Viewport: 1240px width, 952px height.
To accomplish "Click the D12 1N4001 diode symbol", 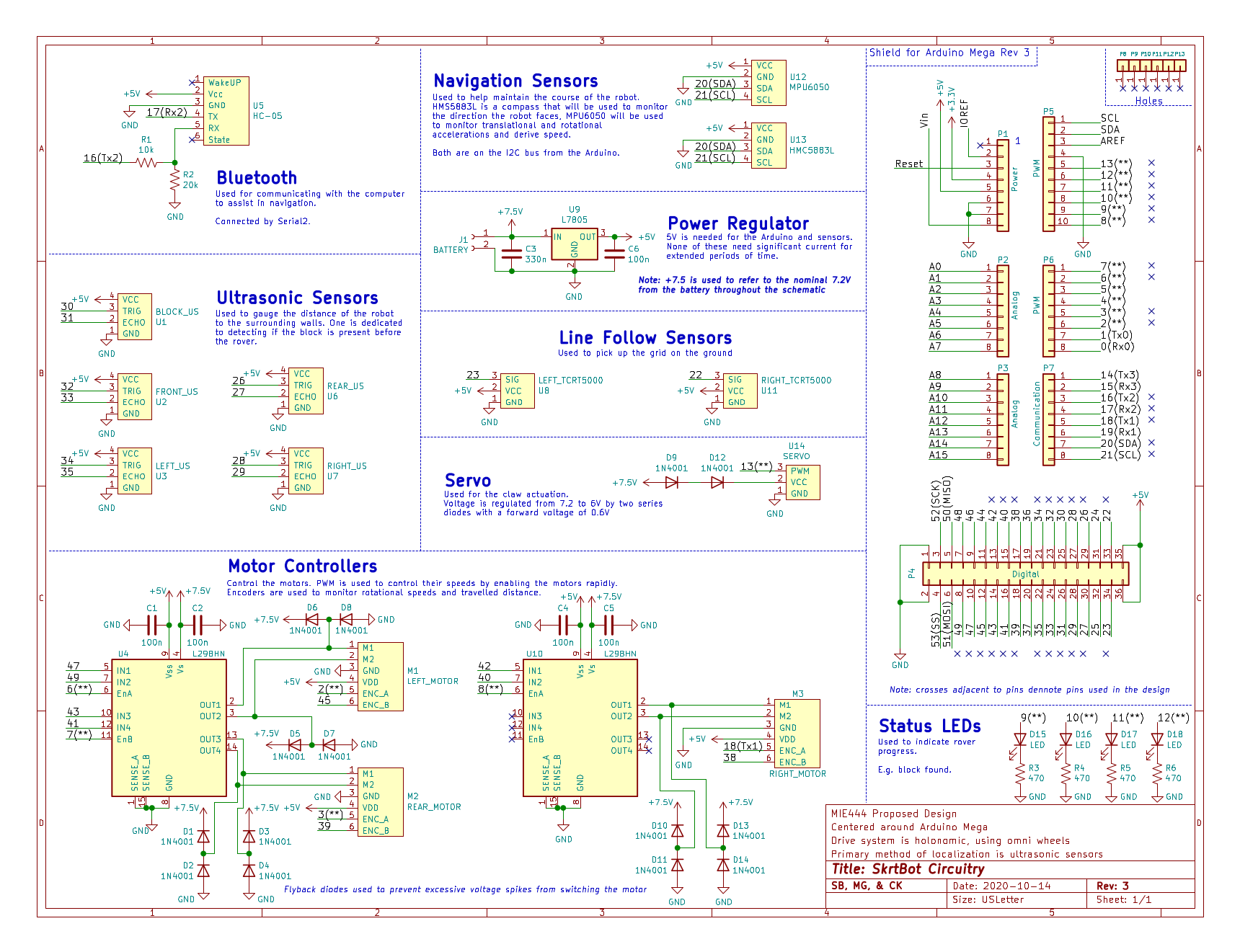I will coord(717,482).
